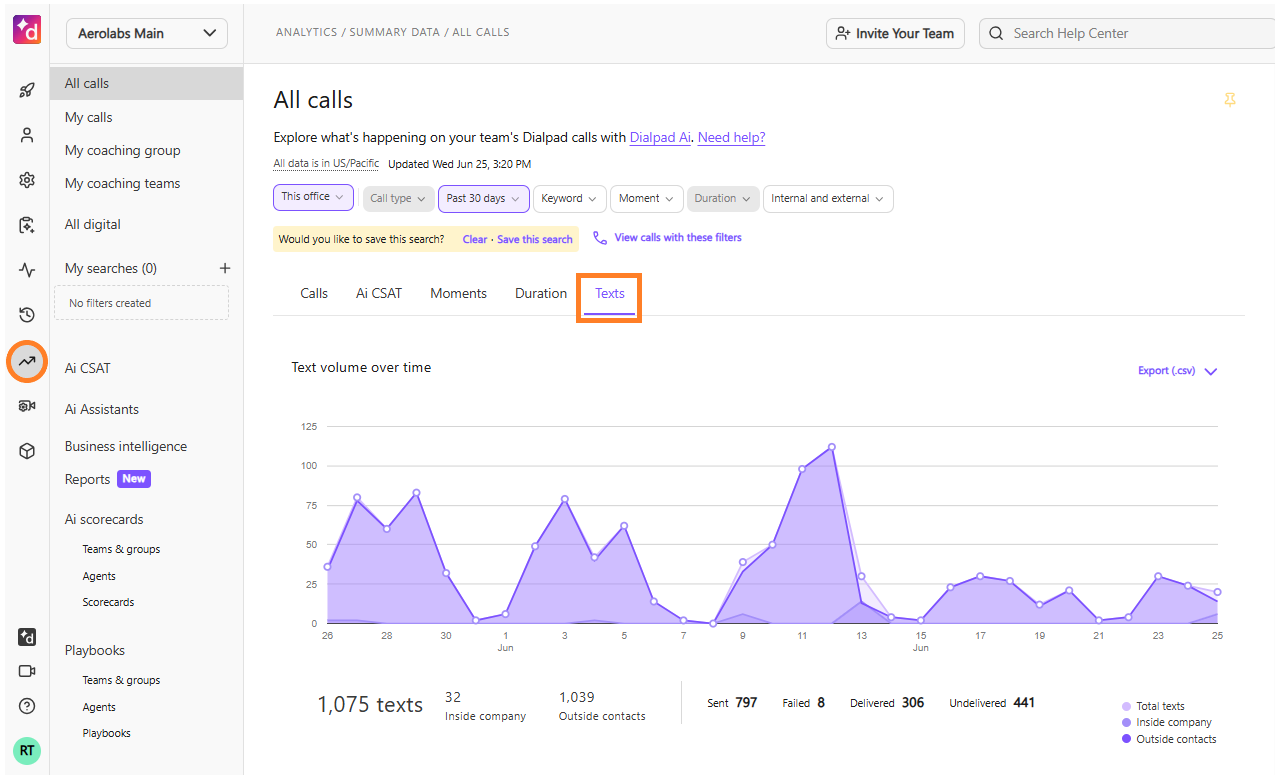
Task: Click the Need help? link
Action: pyautogui.click(x=732, y=137)
